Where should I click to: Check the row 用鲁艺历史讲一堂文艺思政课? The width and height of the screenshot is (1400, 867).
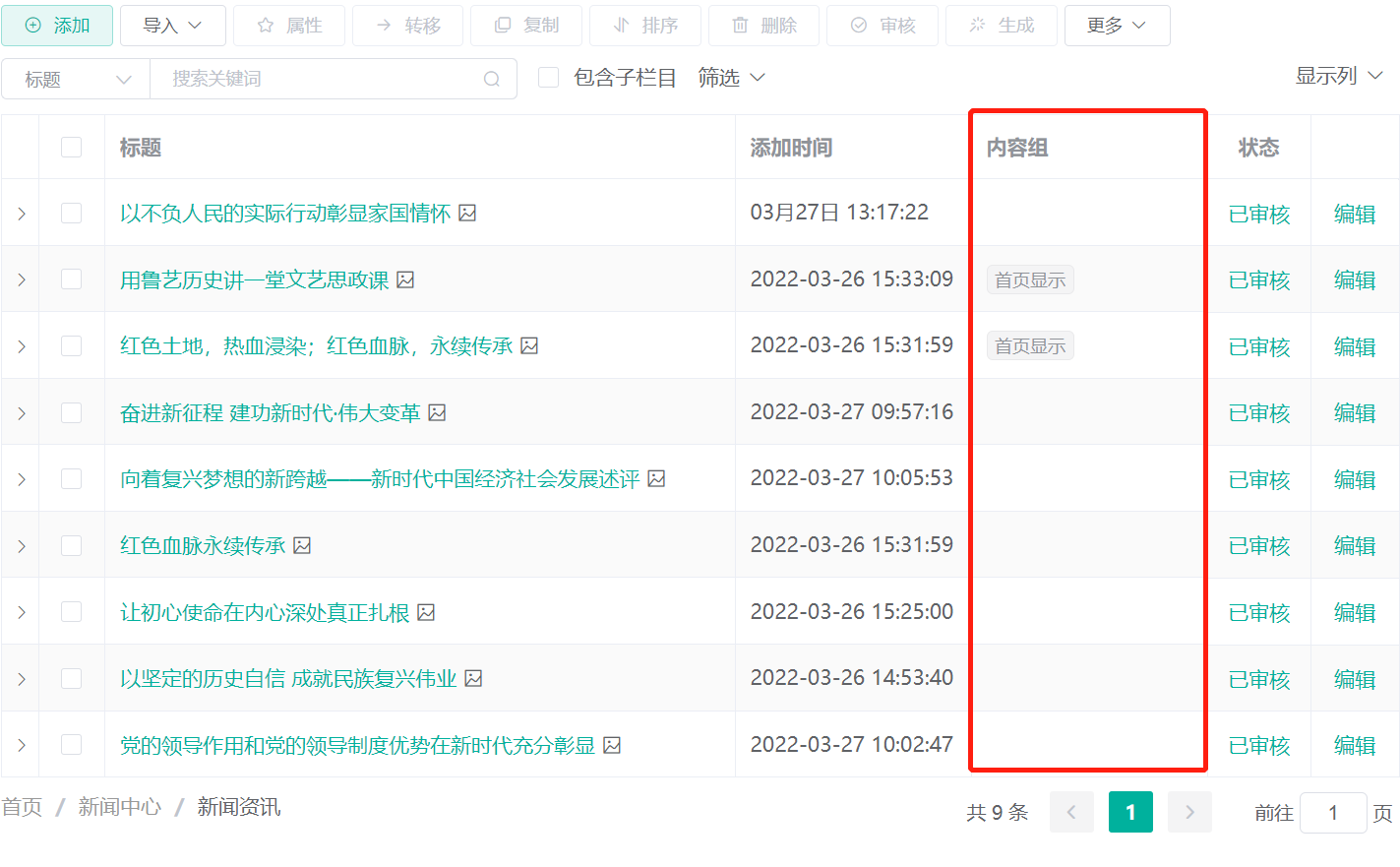point(72,279)
